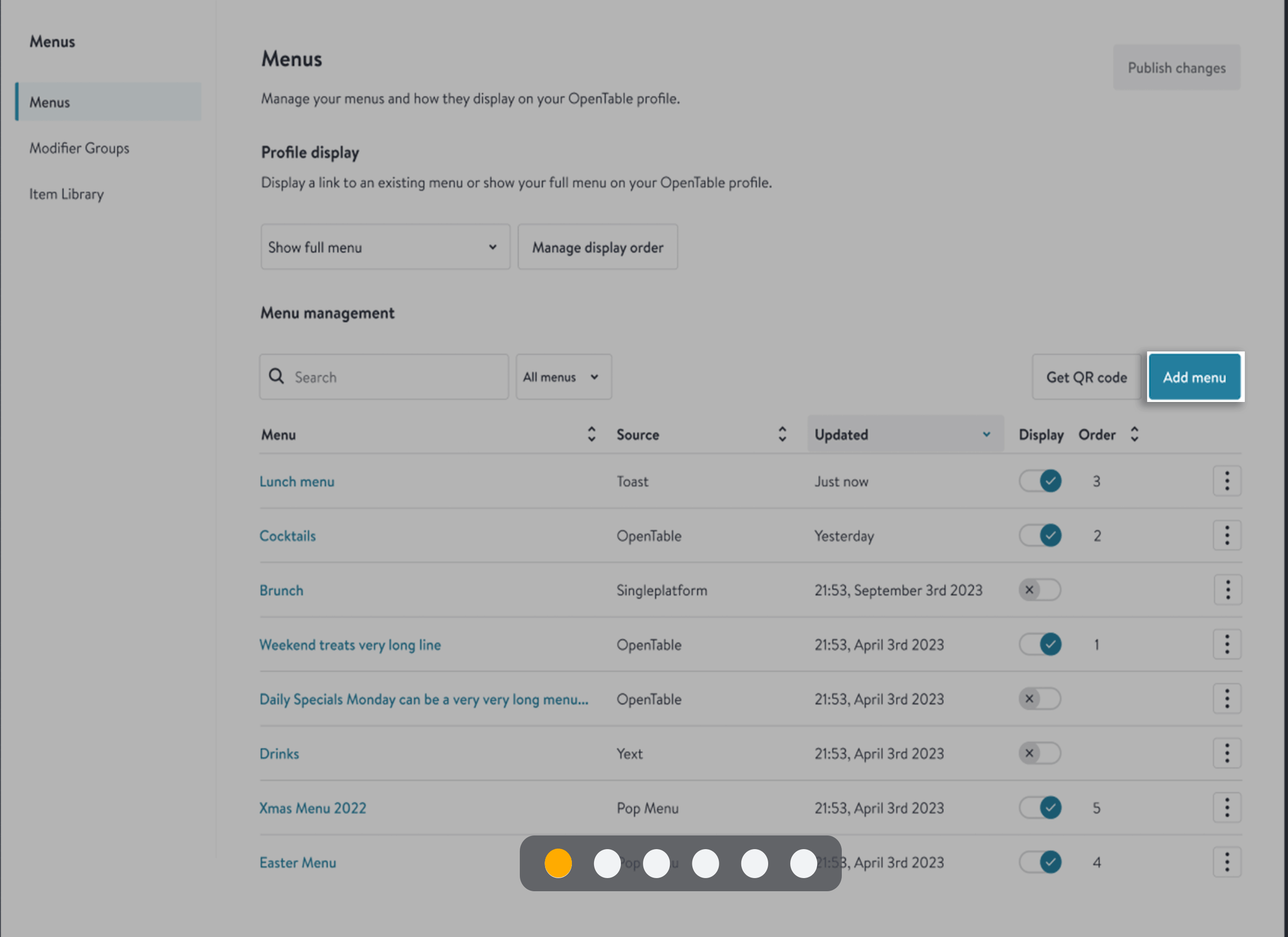Click Manage display order button
Screen dimensions: 1288x937
coord(597,247)
